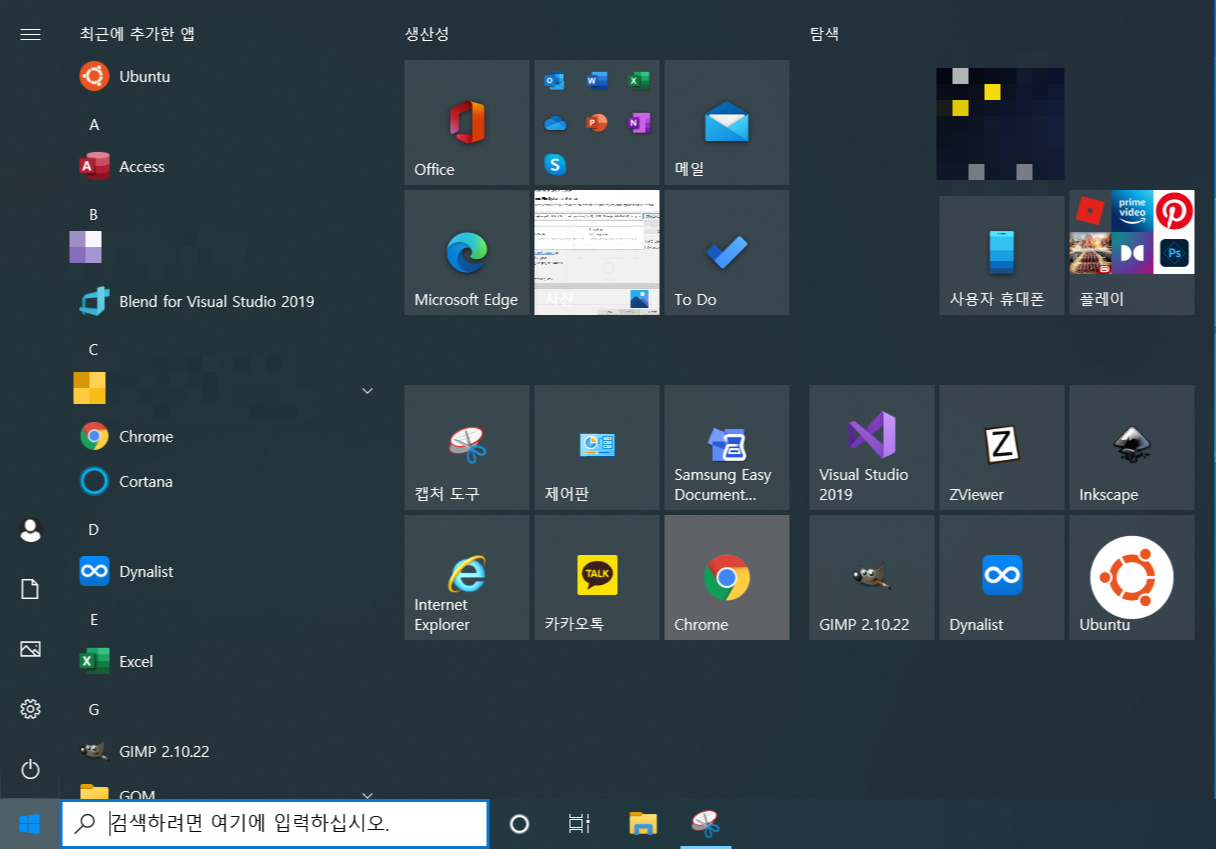Jump to letter G index header
This screenshot has height=849, width=1216.
pos(94,710)
